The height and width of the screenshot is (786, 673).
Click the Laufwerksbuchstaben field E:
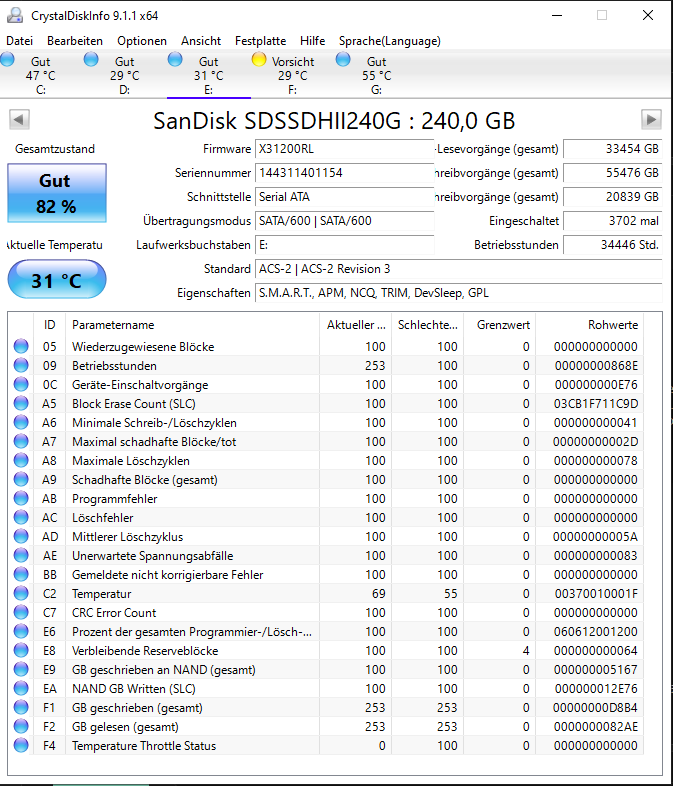pos(344,245)
